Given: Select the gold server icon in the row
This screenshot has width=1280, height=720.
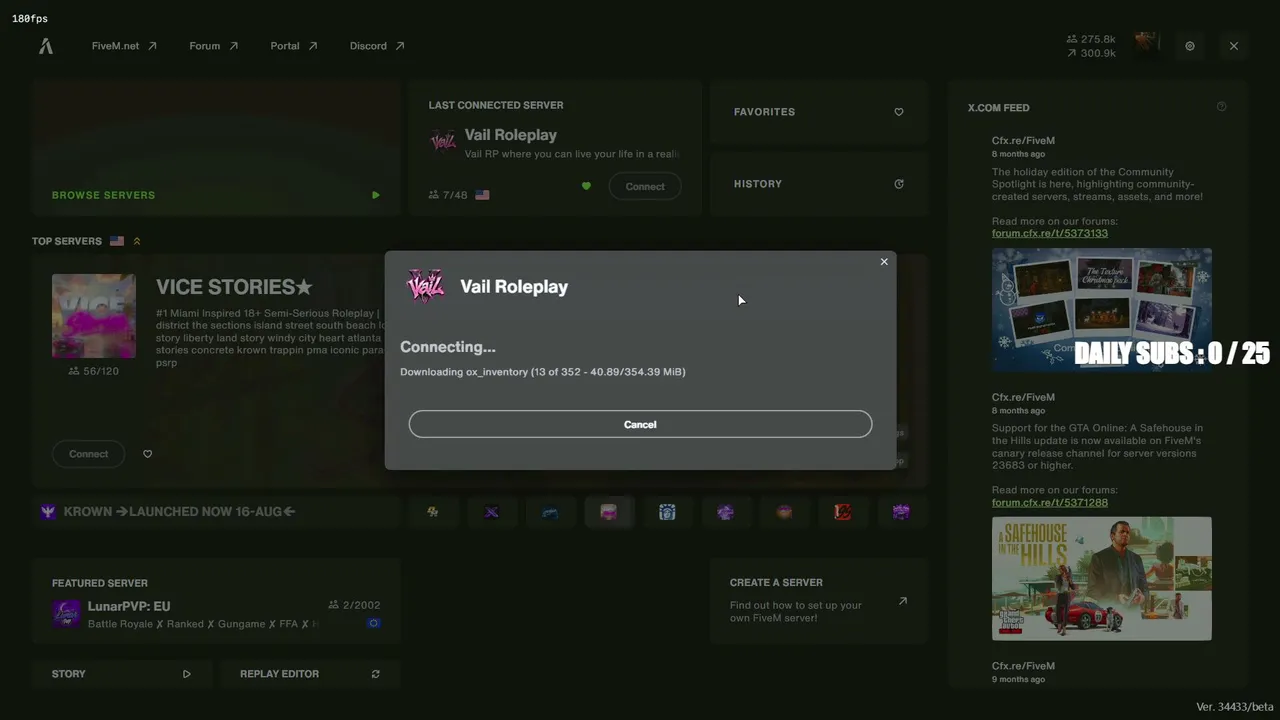Looking at the screenshot, I should (x=433, y=512).
